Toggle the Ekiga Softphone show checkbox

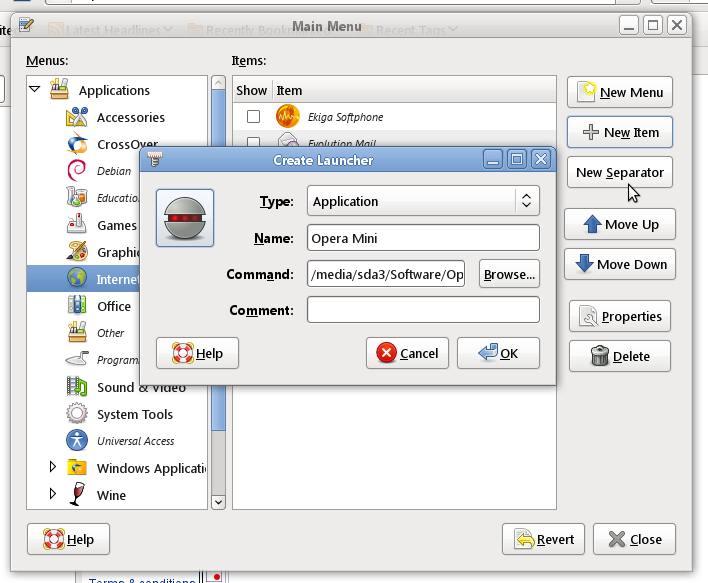click(253, 117)
